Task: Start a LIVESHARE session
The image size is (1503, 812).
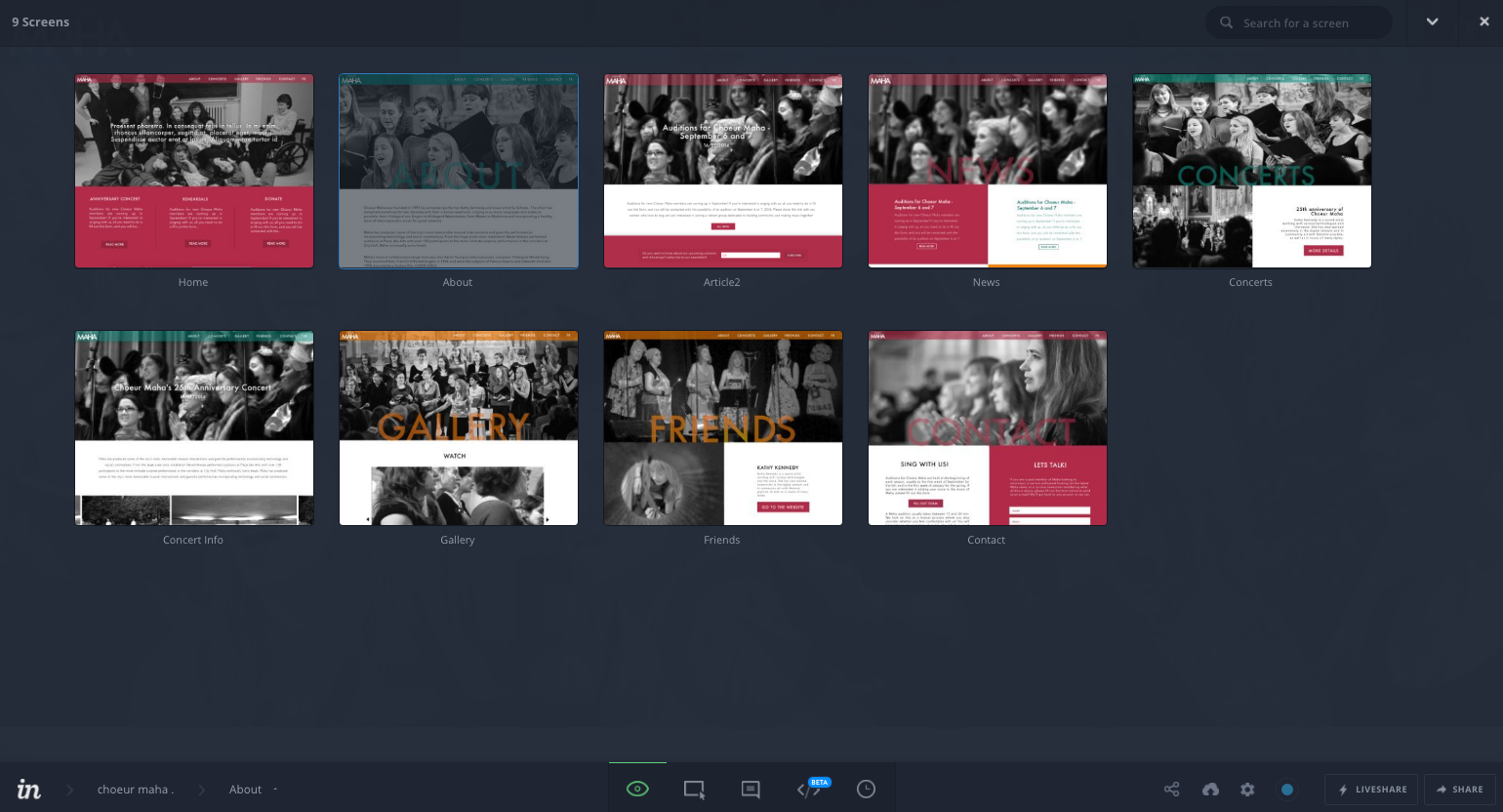Action: (1371, 790)
